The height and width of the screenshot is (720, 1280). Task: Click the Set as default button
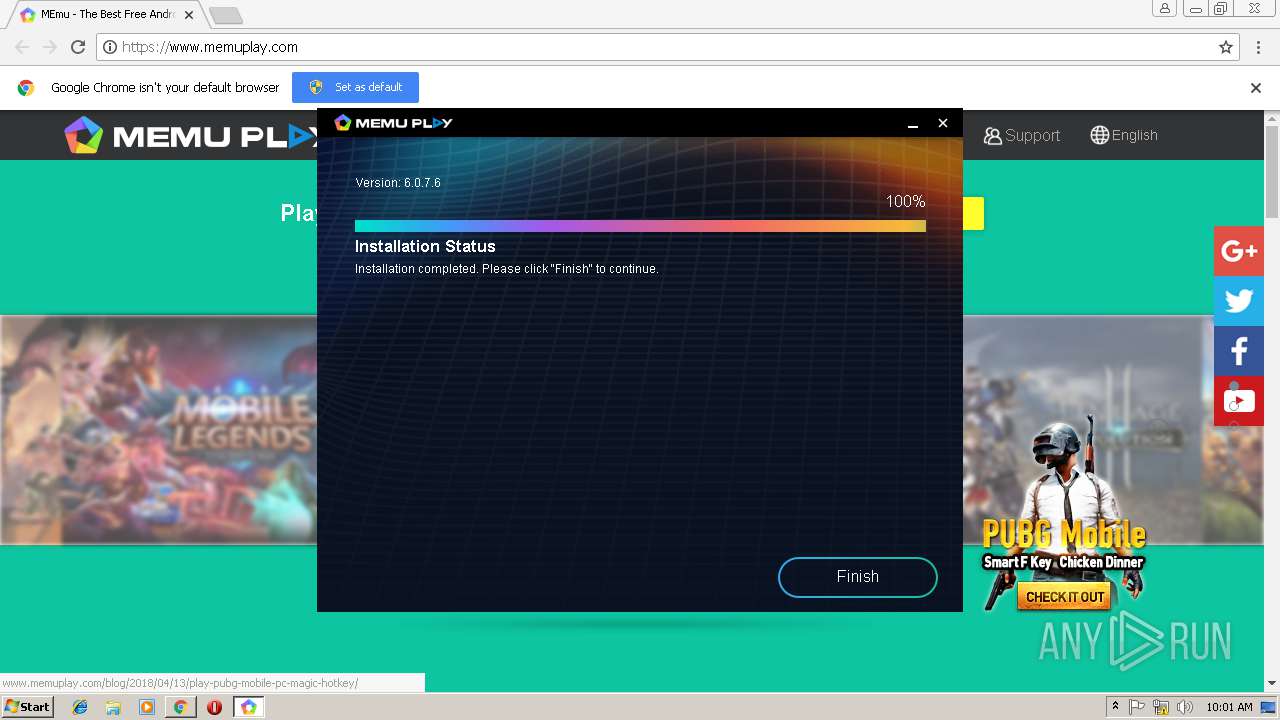pyautogui.click(x=355, y=87)
